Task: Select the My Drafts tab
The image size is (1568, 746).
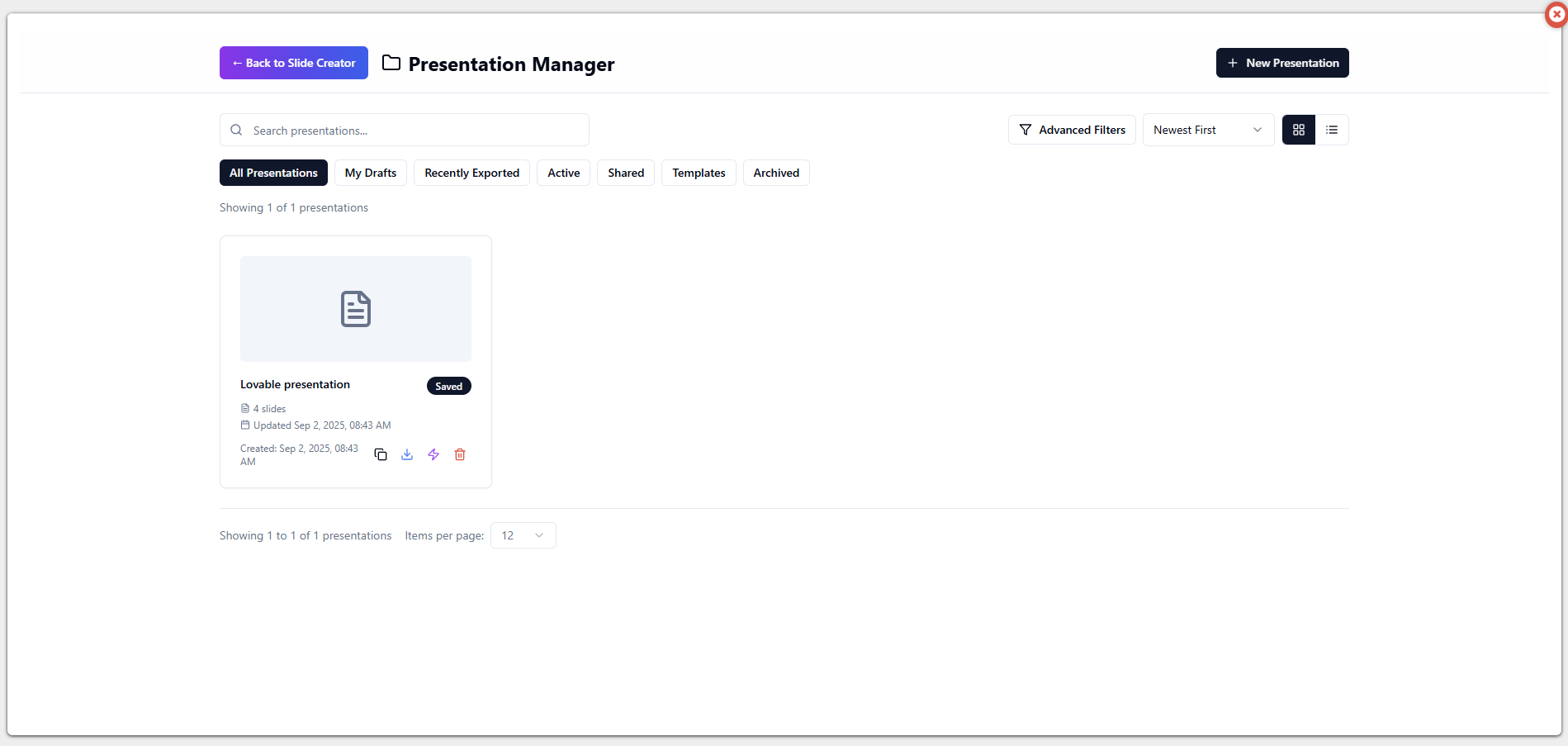Action: point(370,173)
